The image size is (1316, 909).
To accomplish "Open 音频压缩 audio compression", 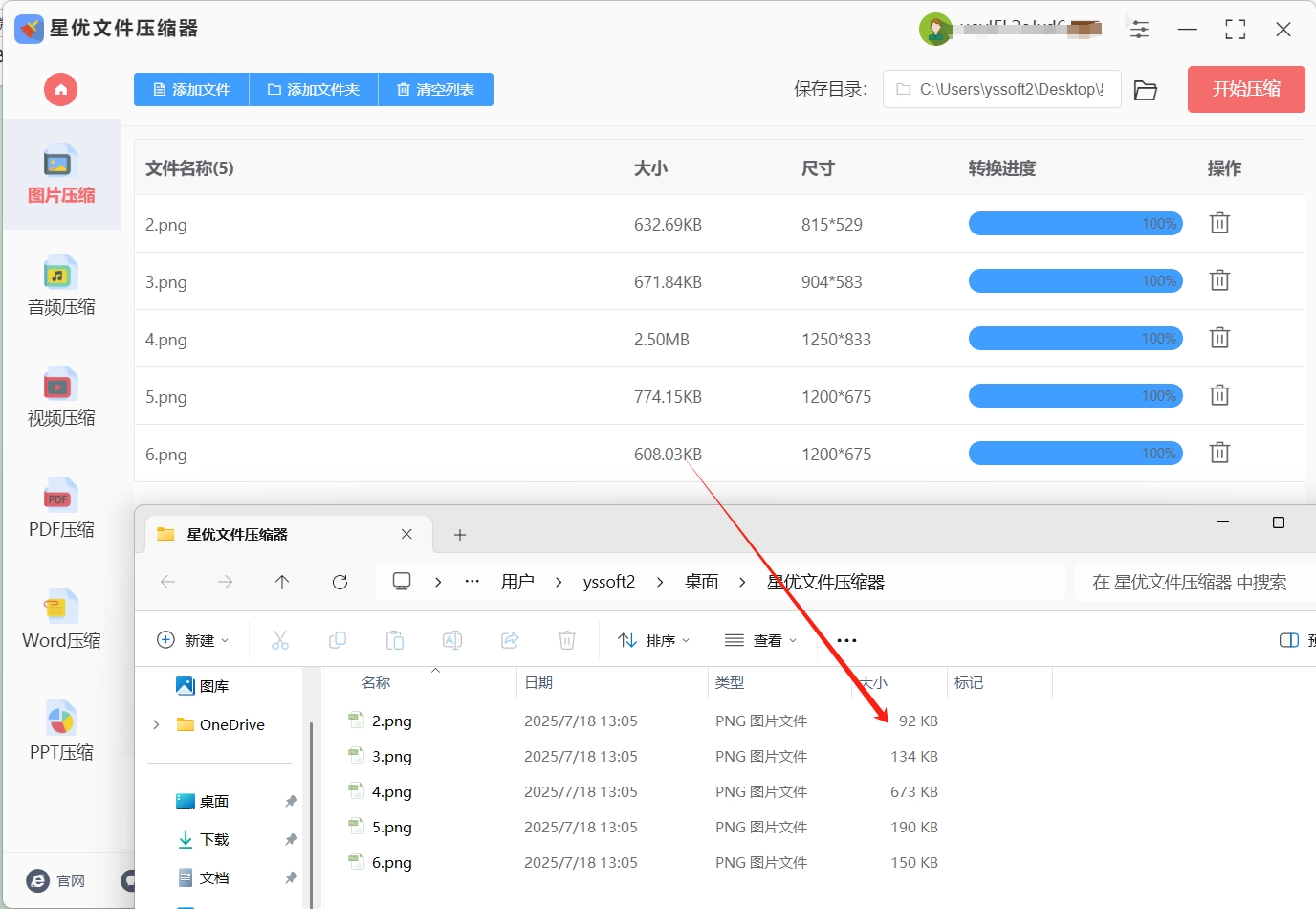I will [61, 286].
